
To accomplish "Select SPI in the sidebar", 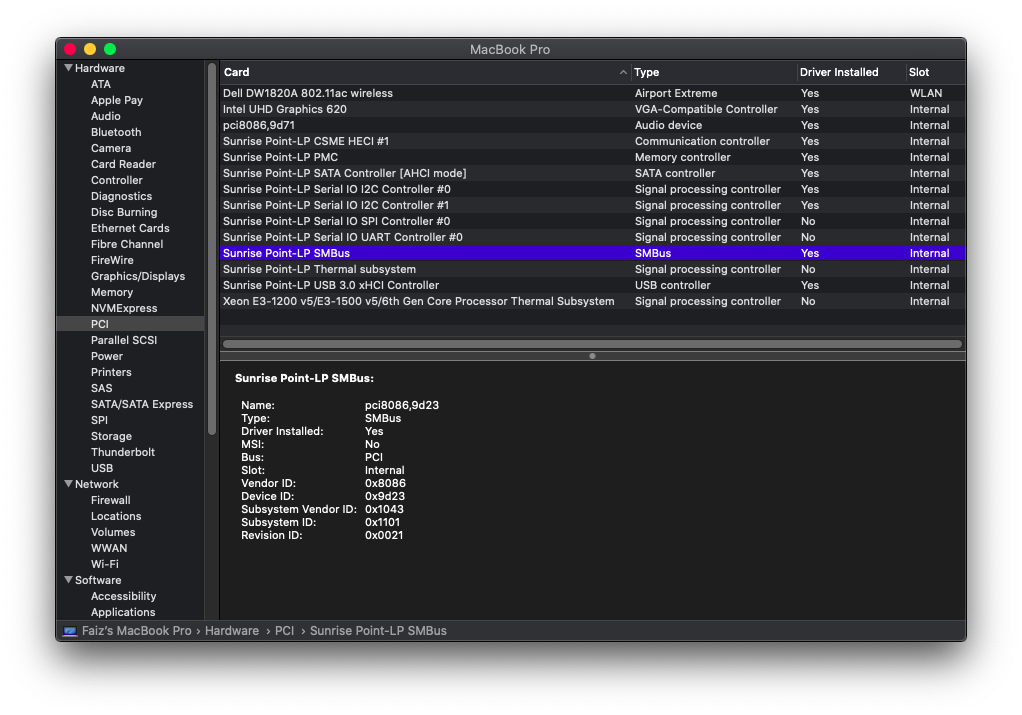I will click(x=99, y=420).
